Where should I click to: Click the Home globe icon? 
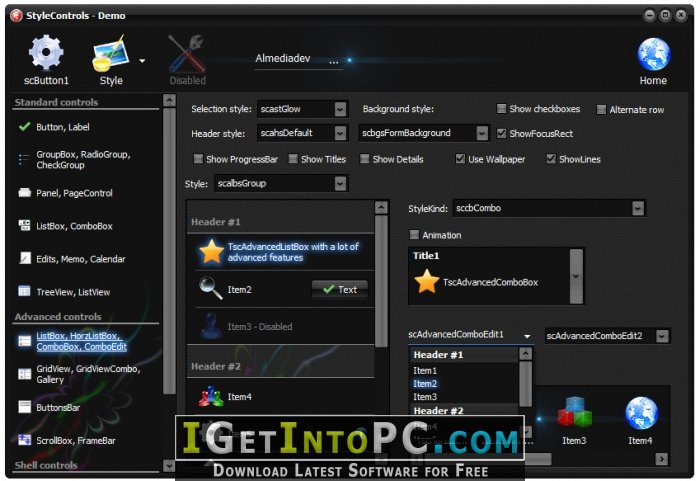[653, 54]
